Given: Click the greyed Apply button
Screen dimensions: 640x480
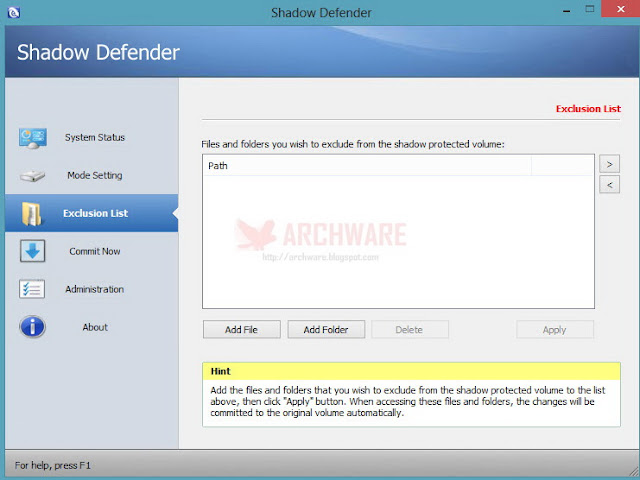Looking at the screenshot, I should pos(555,329).
